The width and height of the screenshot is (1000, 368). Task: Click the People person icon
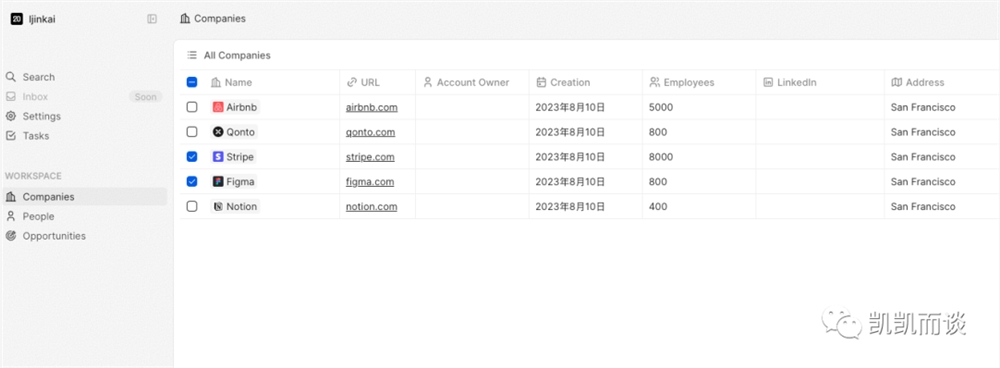coord(11,216)
